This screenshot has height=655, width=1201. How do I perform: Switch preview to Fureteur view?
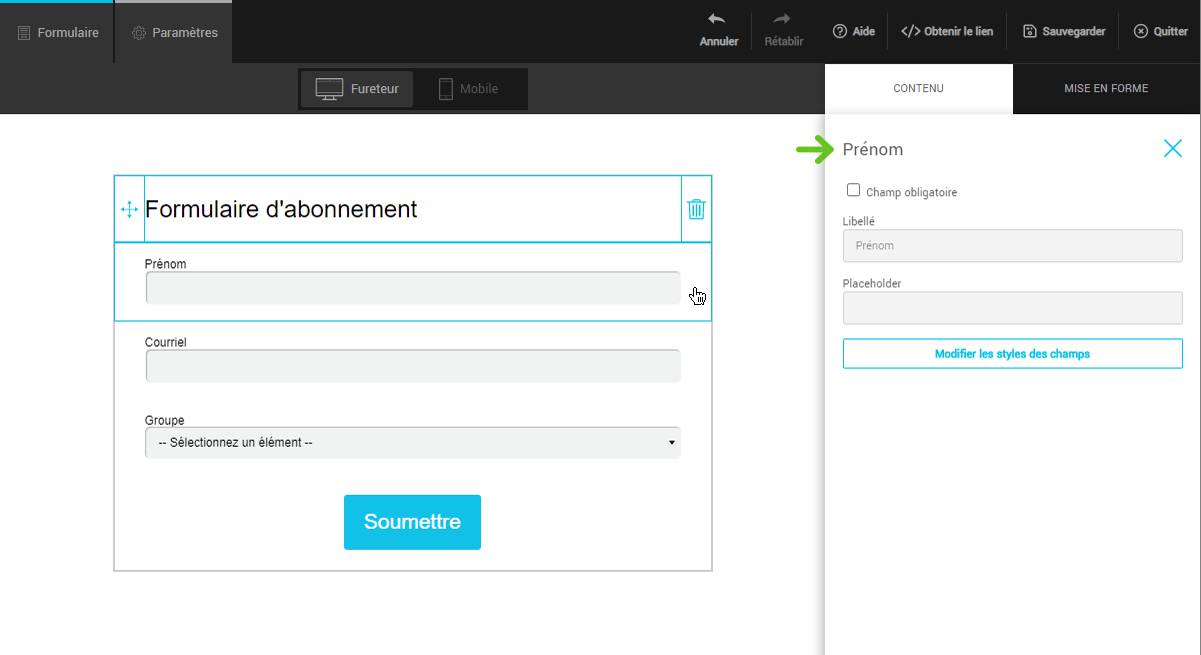357,89
